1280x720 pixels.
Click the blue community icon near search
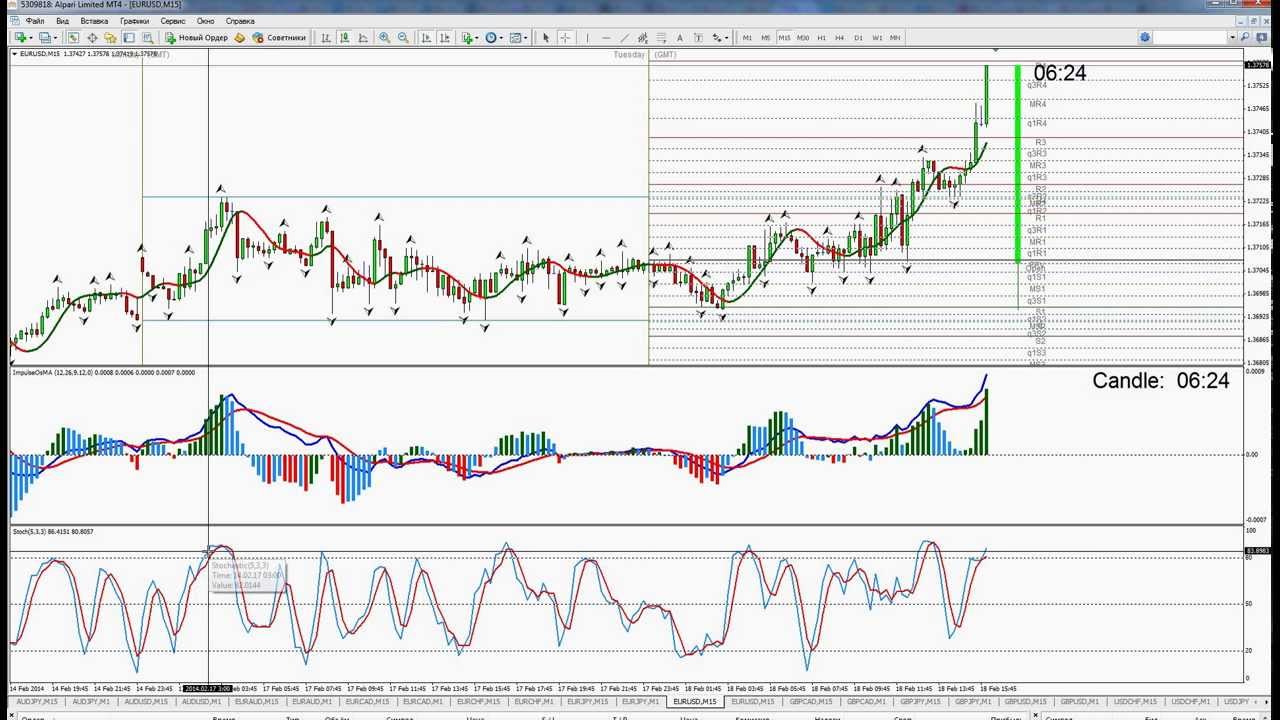click(1145, 37)
